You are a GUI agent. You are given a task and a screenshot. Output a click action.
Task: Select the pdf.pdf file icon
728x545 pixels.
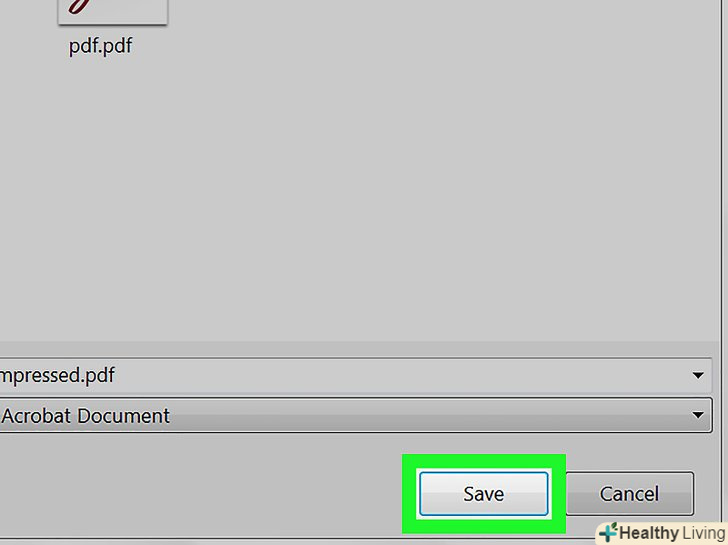[x=112, y=10]
